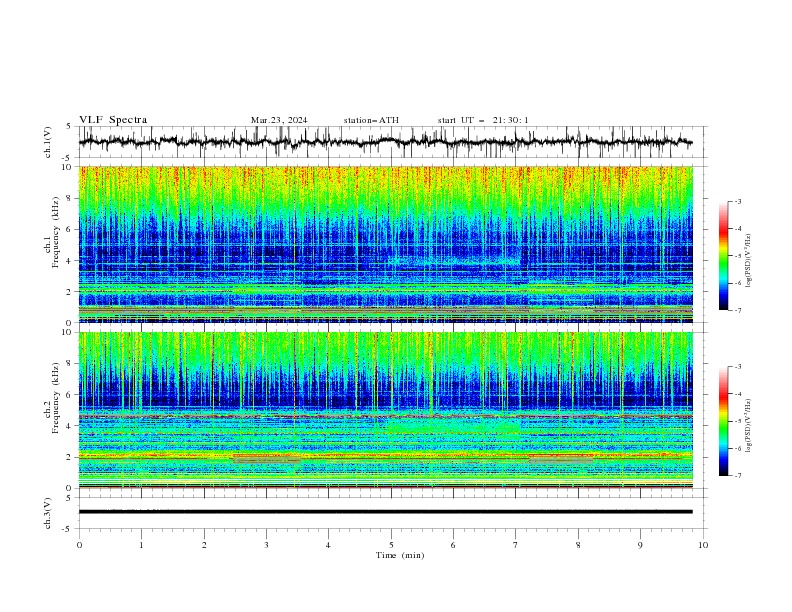792x612 pixels.
Task: Click the ch.1 frequency tick label "6"
Action: pos(71,229)
